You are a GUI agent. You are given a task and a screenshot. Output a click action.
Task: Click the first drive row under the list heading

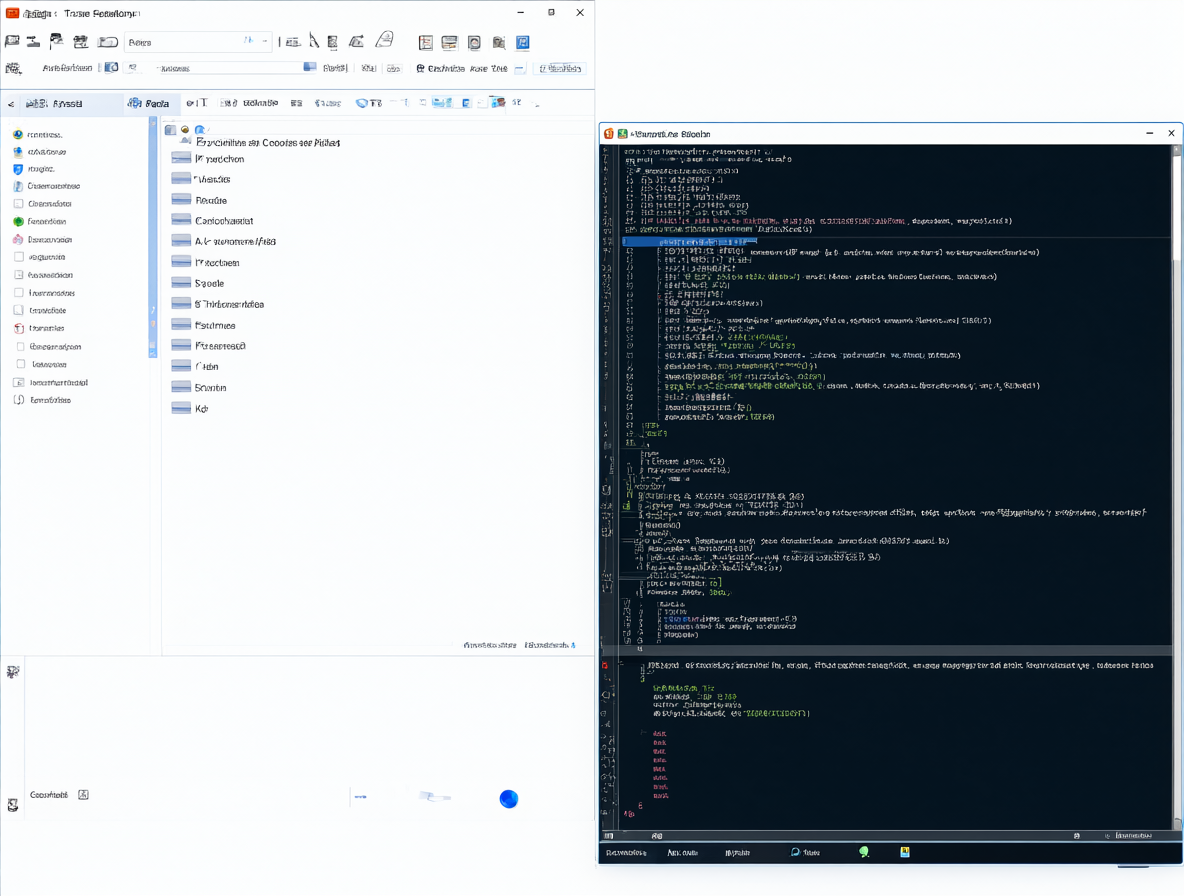click(x=208, y=159)
